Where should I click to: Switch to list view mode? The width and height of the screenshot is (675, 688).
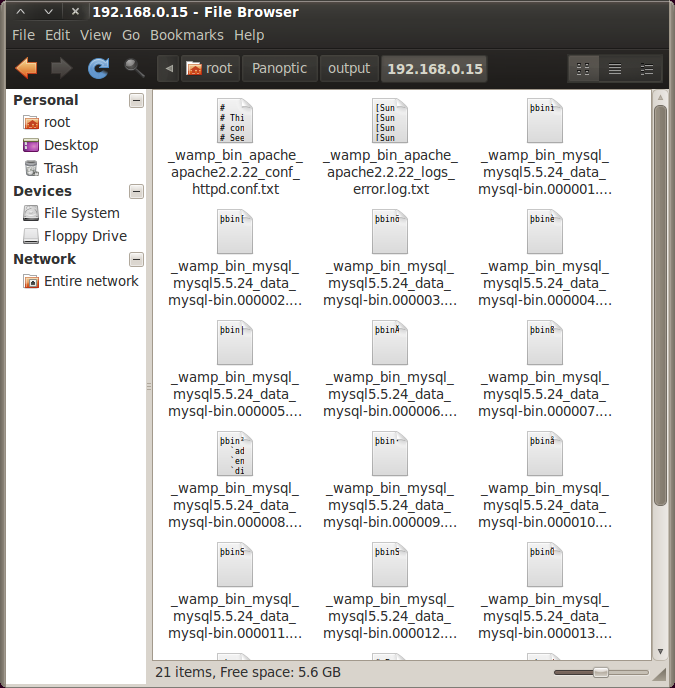point(614,69)
